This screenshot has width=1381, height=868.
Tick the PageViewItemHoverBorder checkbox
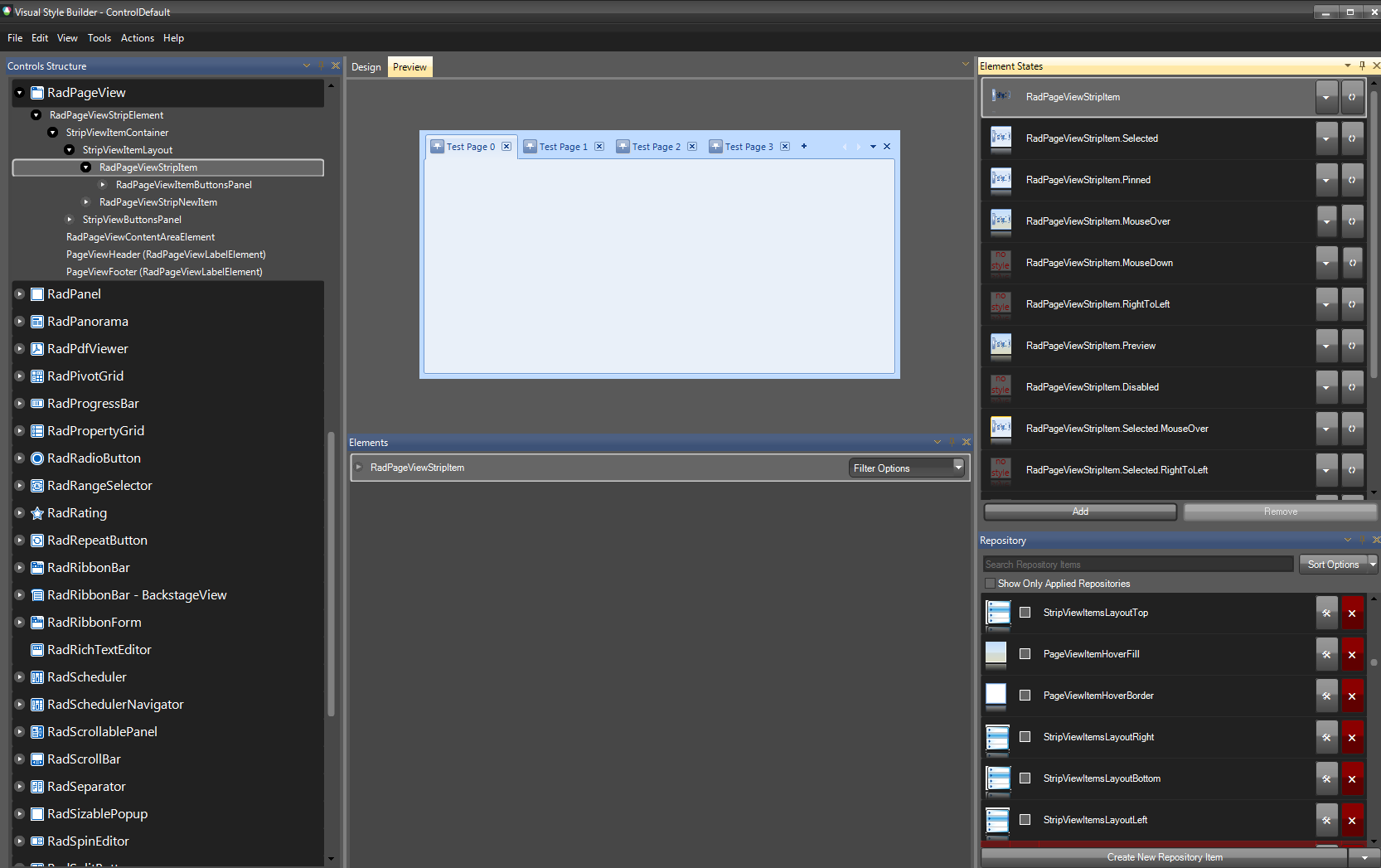pyautogui.click(x=1025, y=696)
